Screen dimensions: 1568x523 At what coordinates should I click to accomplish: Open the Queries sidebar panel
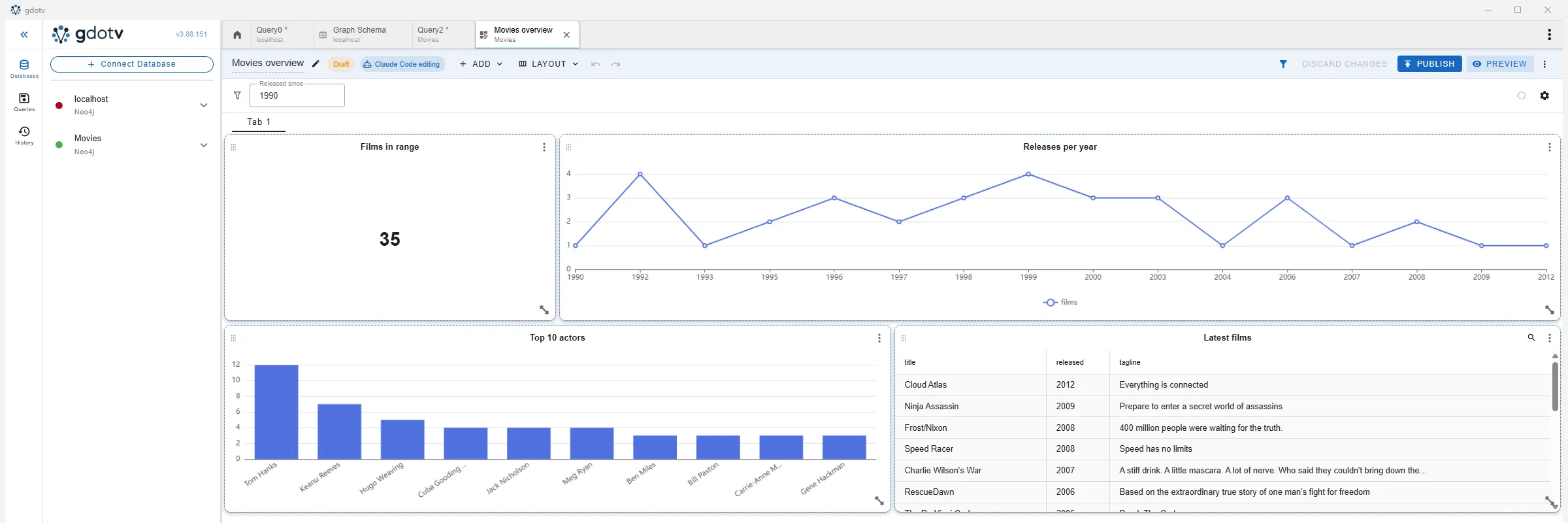(24, 102)
